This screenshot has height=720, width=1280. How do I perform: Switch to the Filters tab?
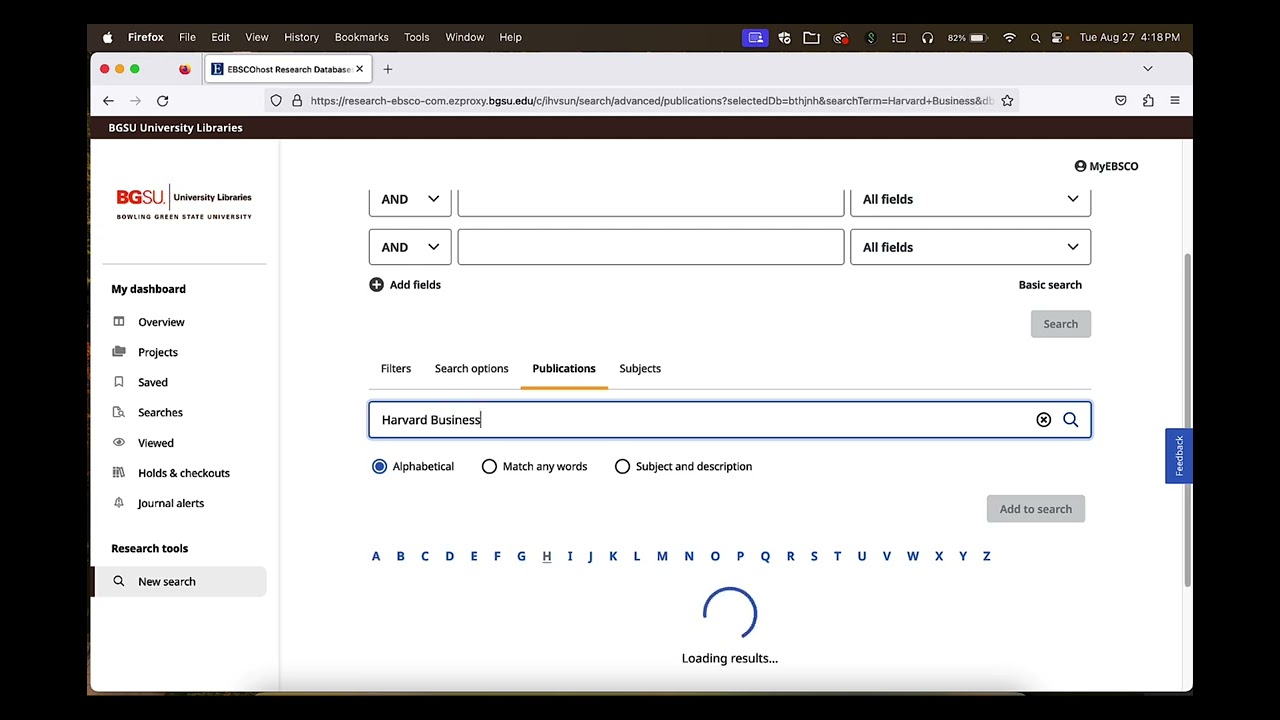point(396,368)
